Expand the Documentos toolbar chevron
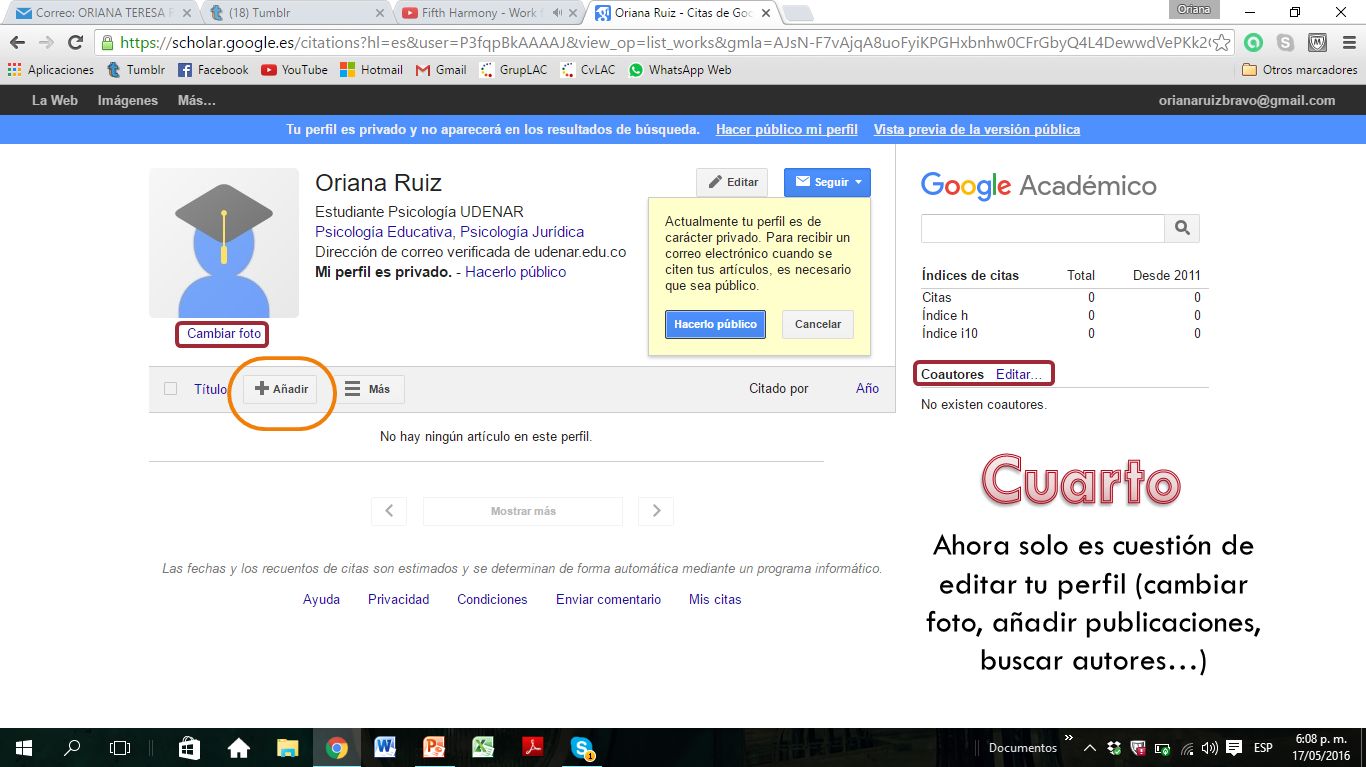The width and height of the screenshot is (1366, 767). (x=1069, y=740)
